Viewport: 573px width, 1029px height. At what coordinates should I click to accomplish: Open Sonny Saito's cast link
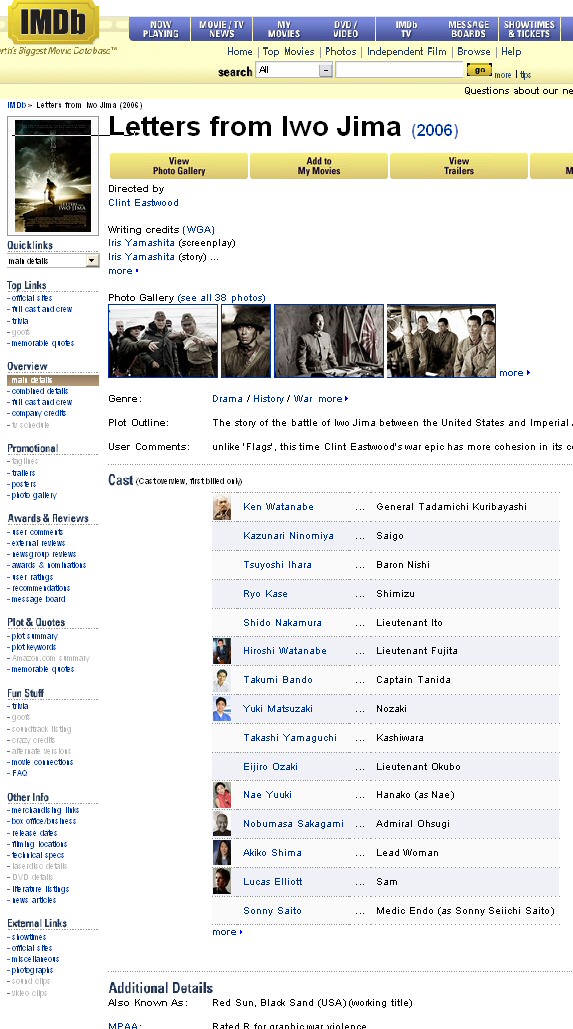coord(272,911)
